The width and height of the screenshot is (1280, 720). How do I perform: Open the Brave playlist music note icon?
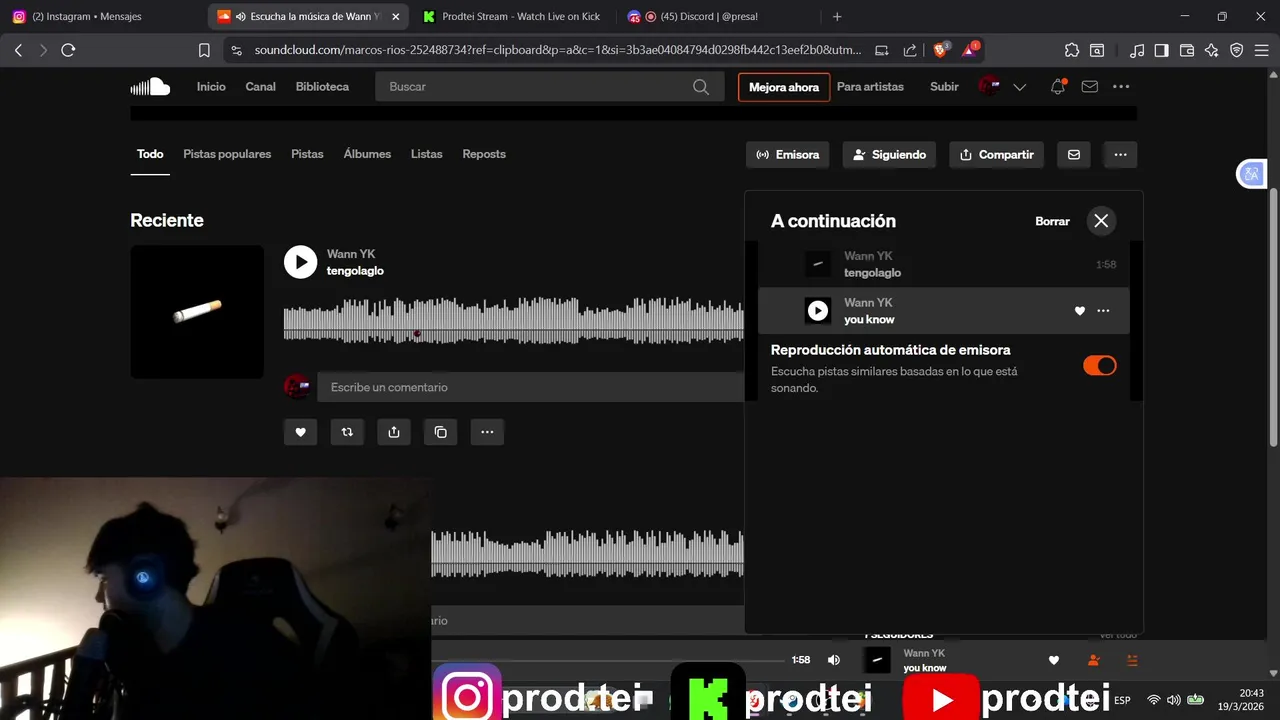(1137, 50)
